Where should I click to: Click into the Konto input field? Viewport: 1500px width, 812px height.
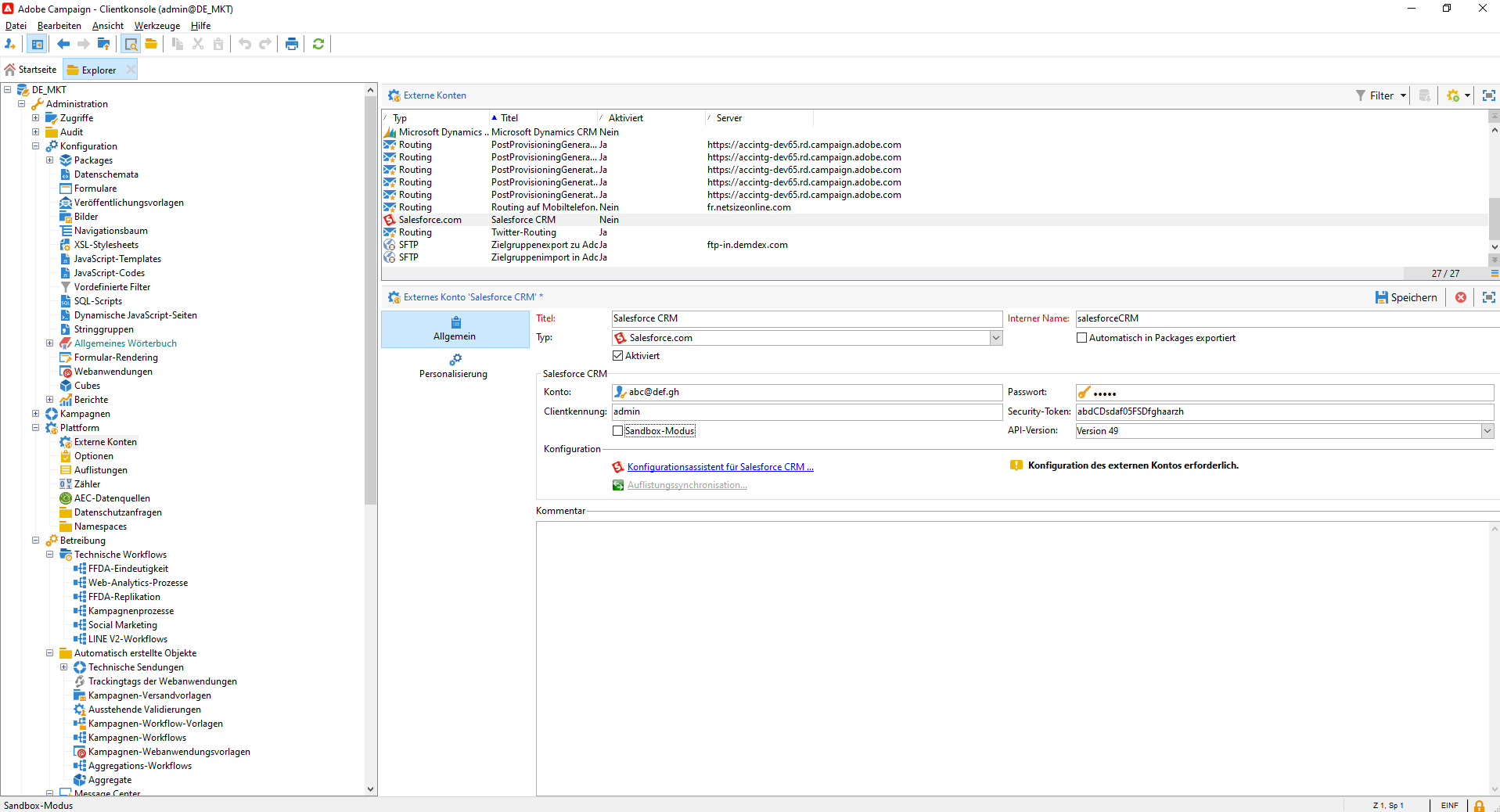[807, 392]
